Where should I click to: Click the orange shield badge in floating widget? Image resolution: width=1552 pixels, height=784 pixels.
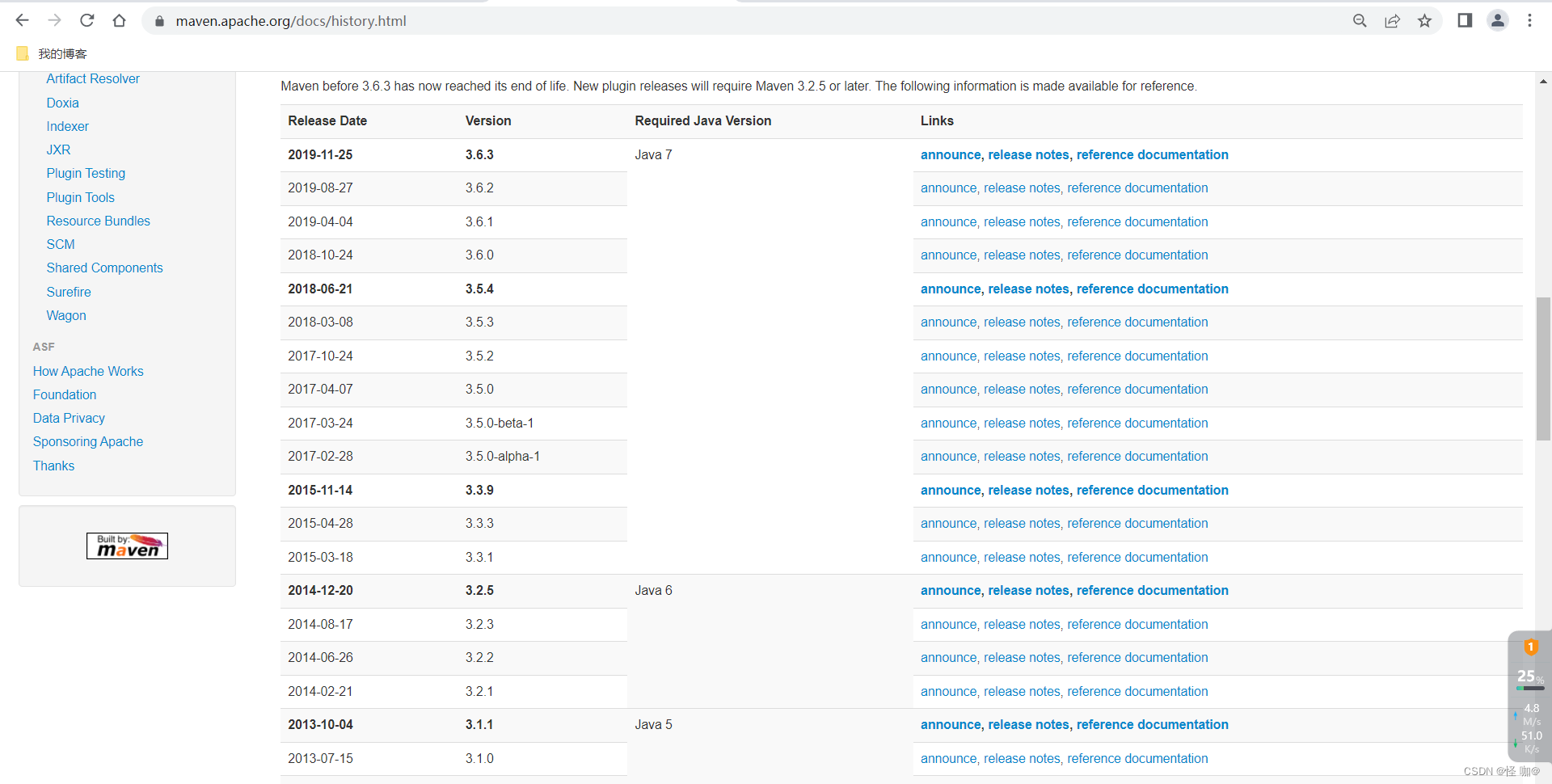[x=1530, y=647]
